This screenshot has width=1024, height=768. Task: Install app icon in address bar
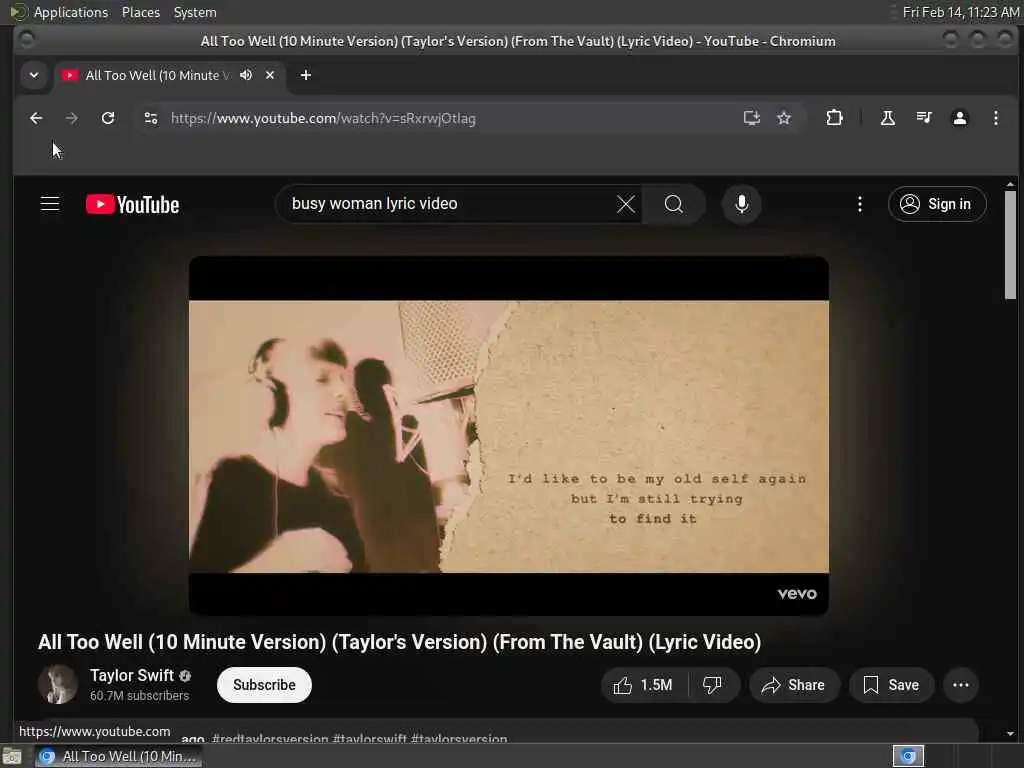tap(751, 118)
